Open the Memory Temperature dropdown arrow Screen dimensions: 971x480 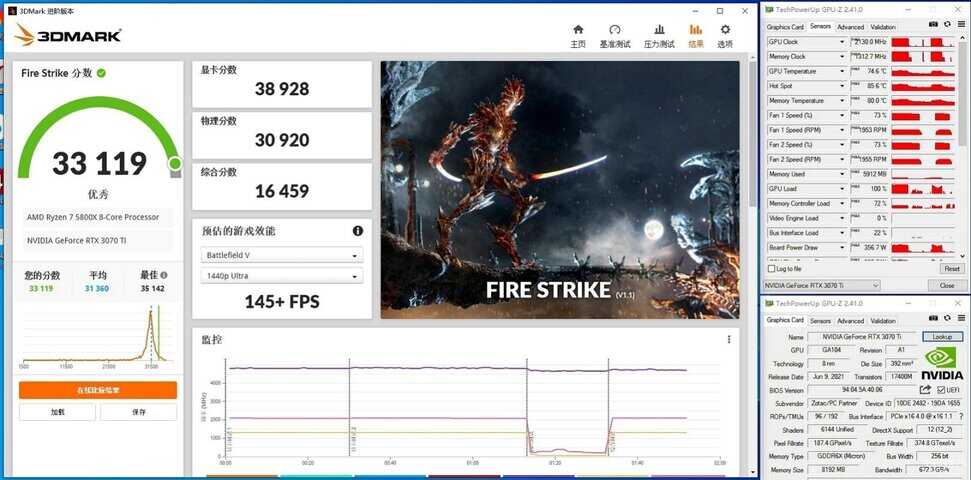point(842,100)
